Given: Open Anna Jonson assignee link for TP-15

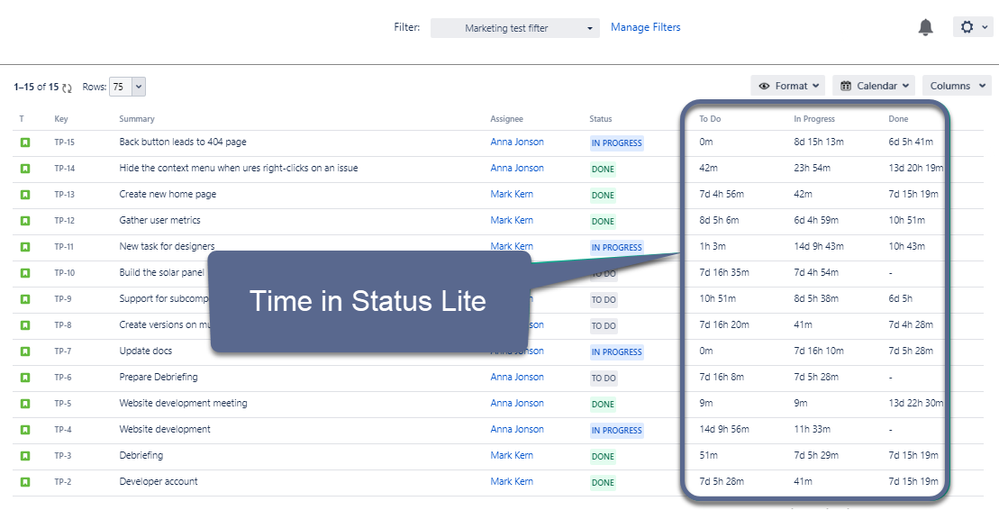Looking at the screenshot, I should coord(517,142).
